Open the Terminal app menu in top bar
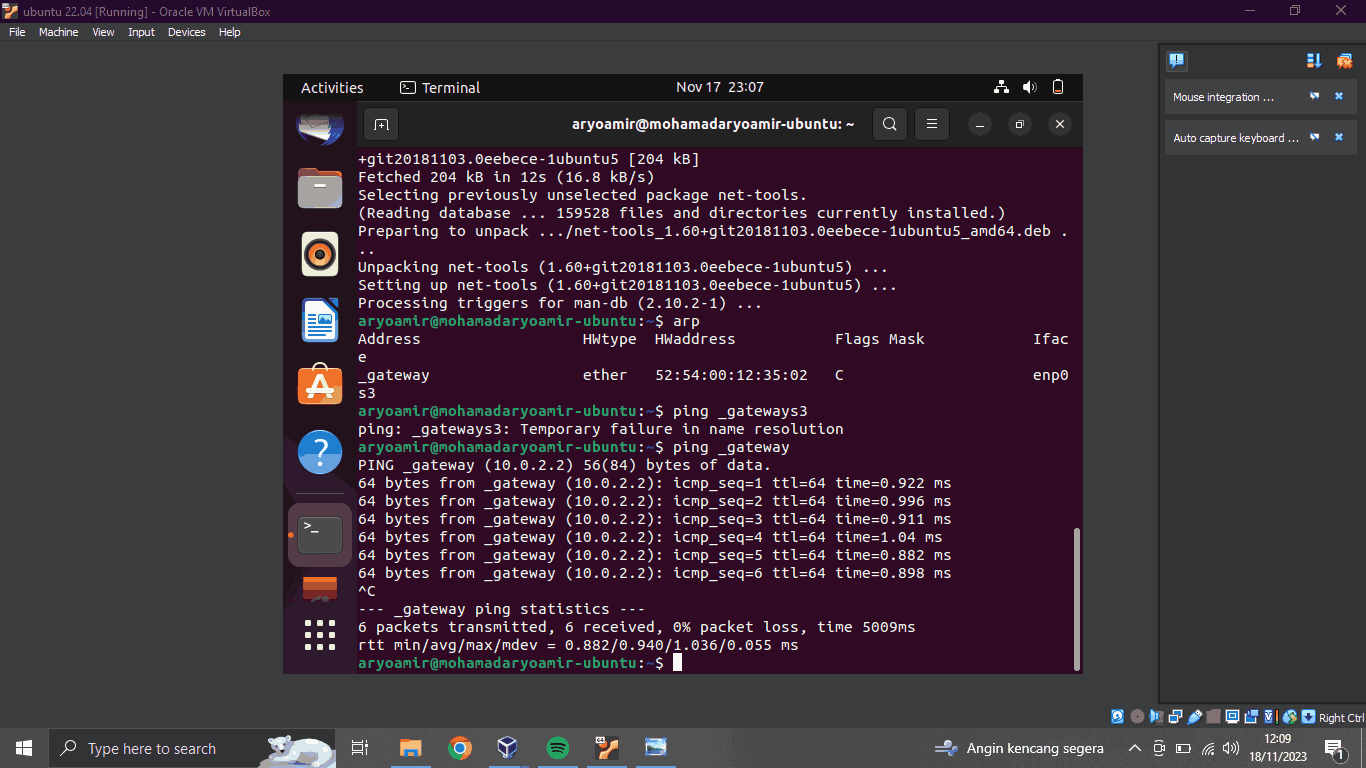This screenshot has width=1366, height=768. click(440, 88)
